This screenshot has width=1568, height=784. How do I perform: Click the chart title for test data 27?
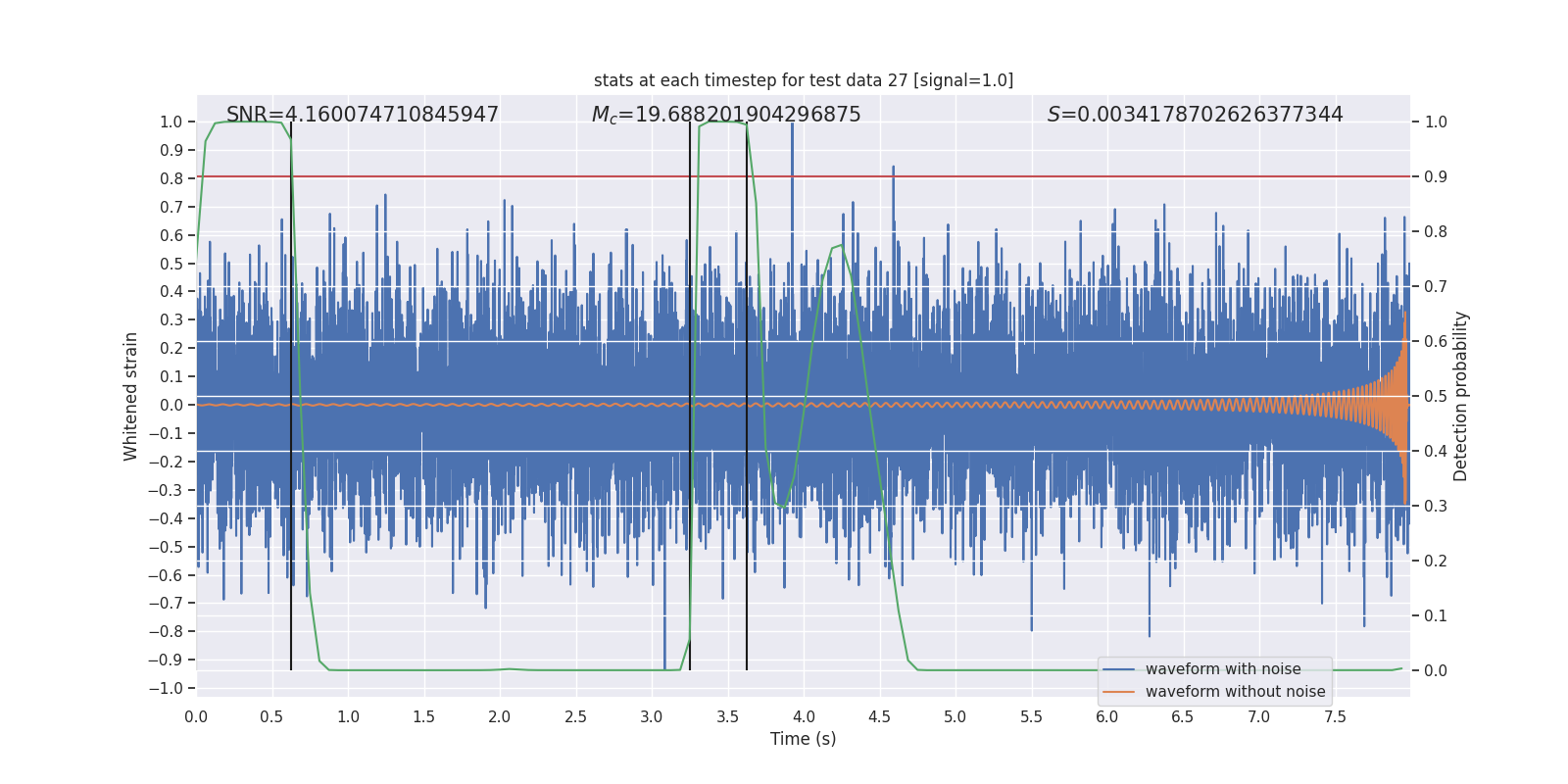804,80
